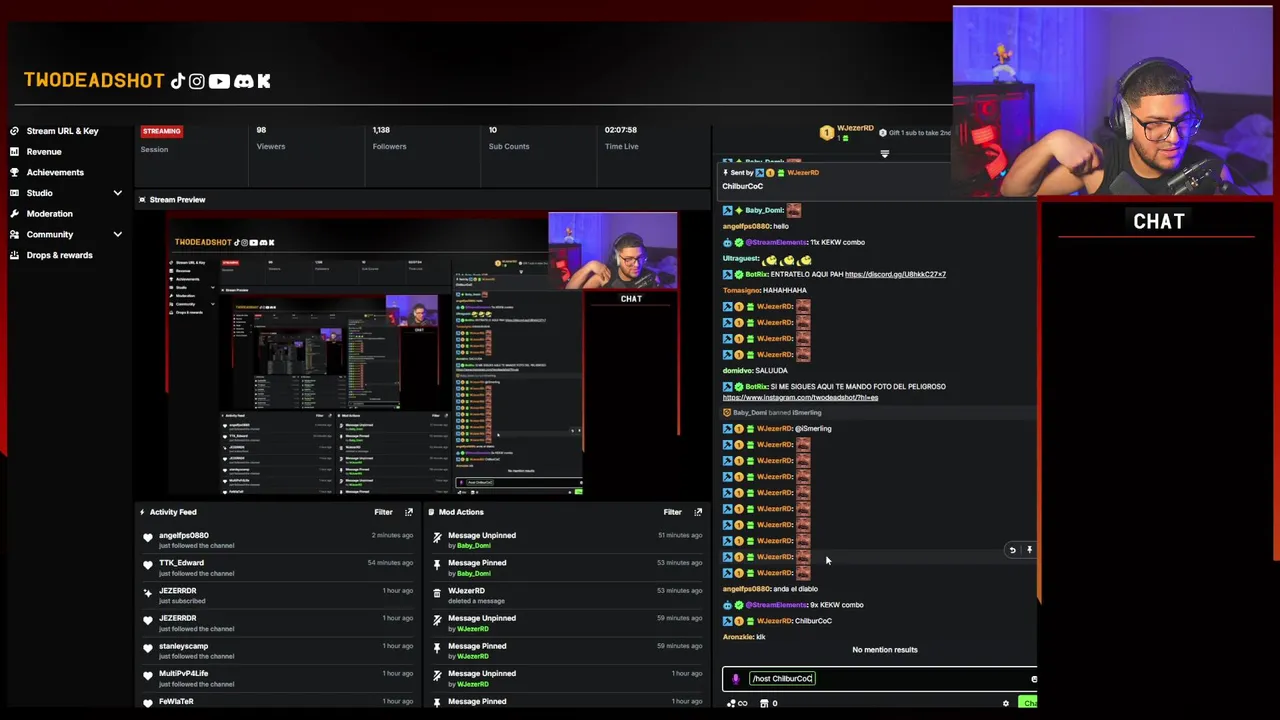Expand the Studio section chevron
This screenshot has height=720, width=1280.
point(117,193)
